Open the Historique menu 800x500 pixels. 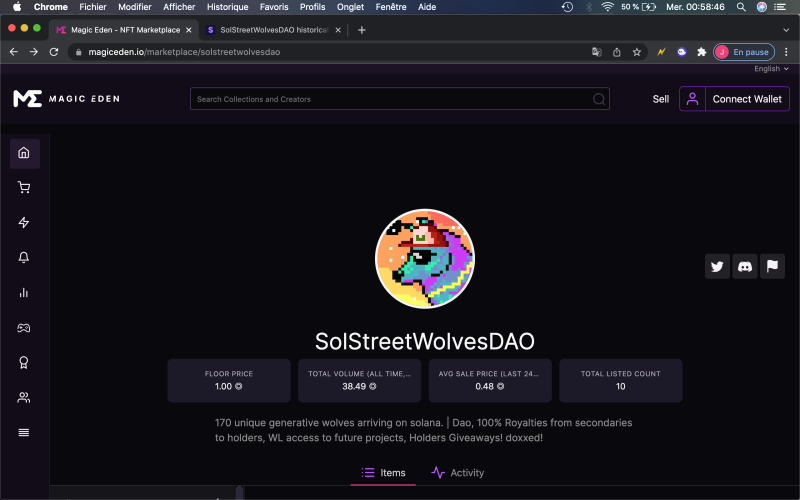pos(228,7)
